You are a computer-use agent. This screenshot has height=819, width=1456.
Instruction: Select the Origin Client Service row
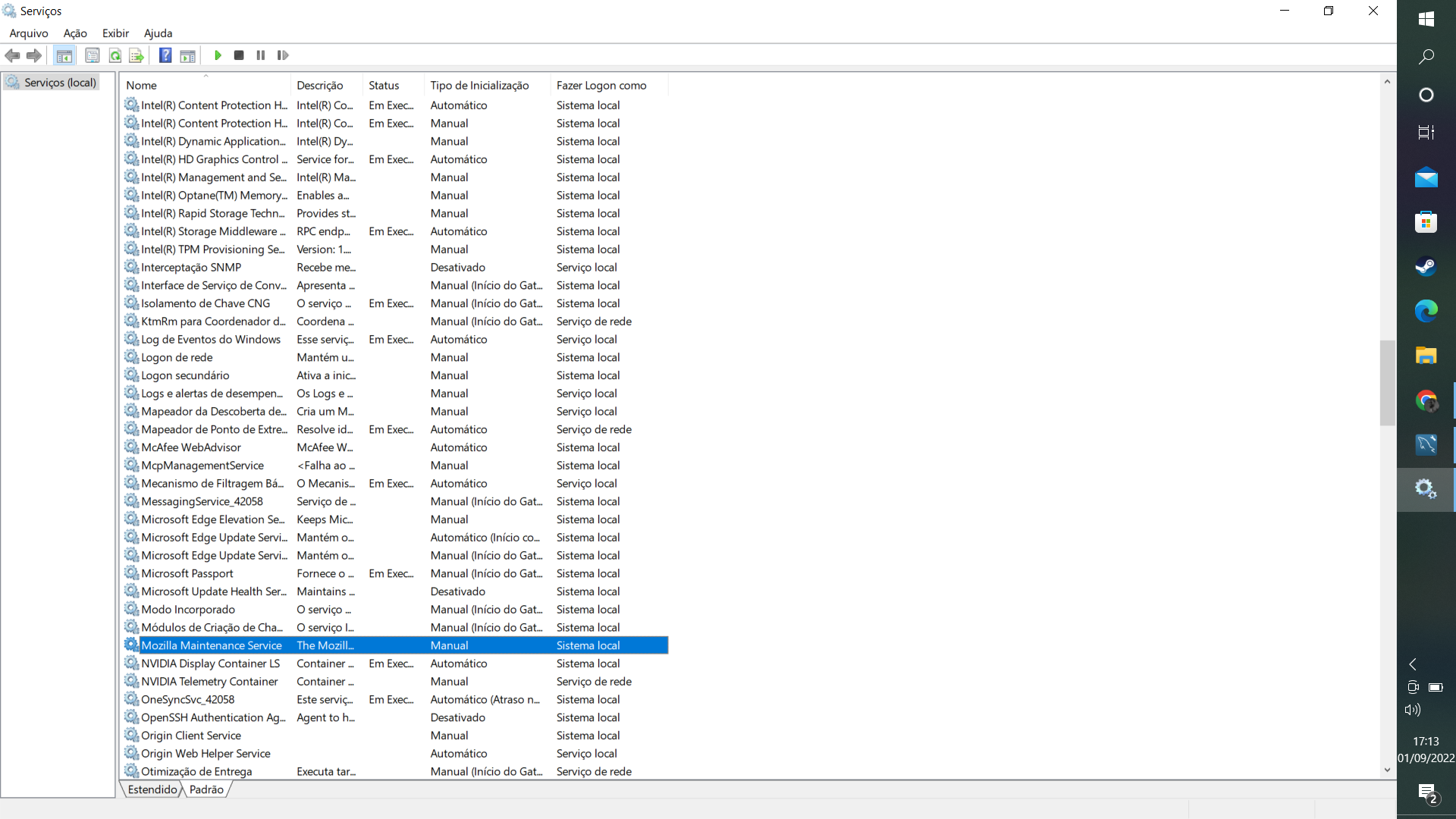(x=395, y=736)
